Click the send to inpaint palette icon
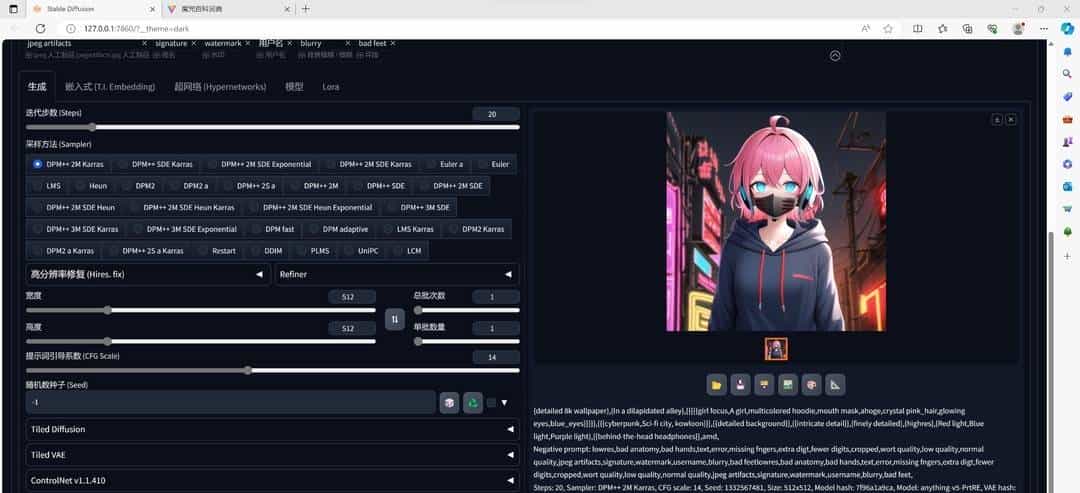 [811, 384]
